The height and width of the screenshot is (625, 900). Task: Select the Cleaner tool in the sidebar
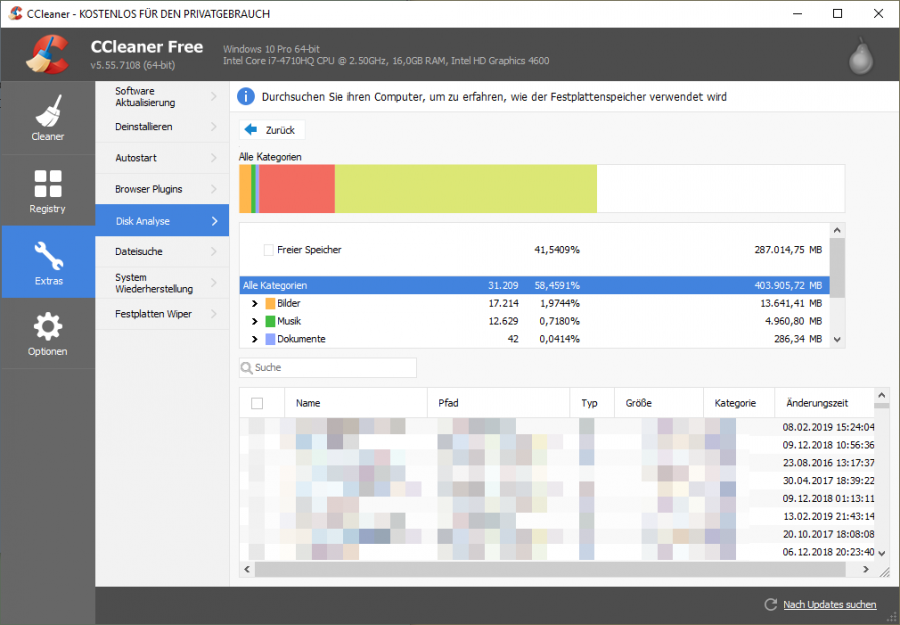[x=47, y=117]
